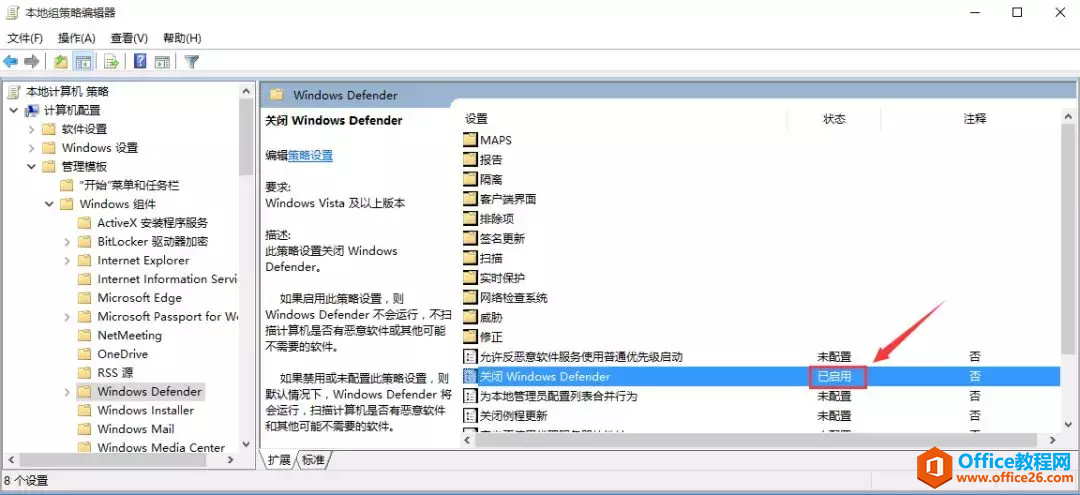Open the 操作(A) menu
The image size is (1080, 495).
coord(76,38)
